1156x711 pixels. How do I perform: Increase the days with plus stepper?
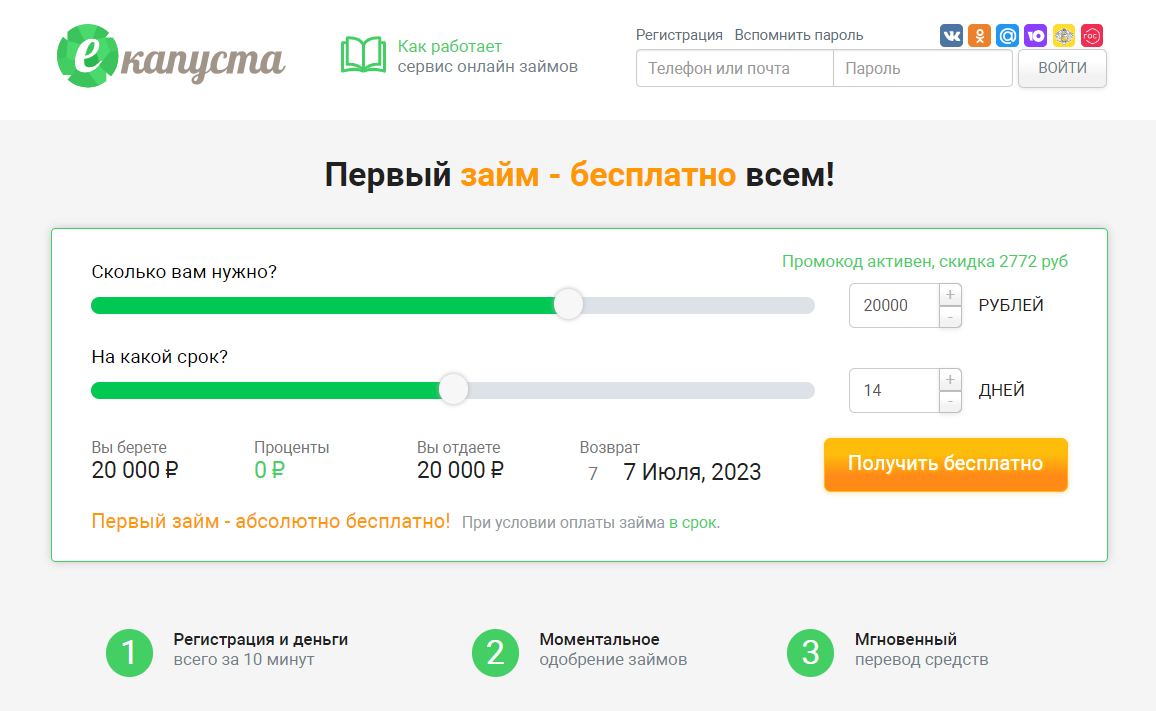950,380
